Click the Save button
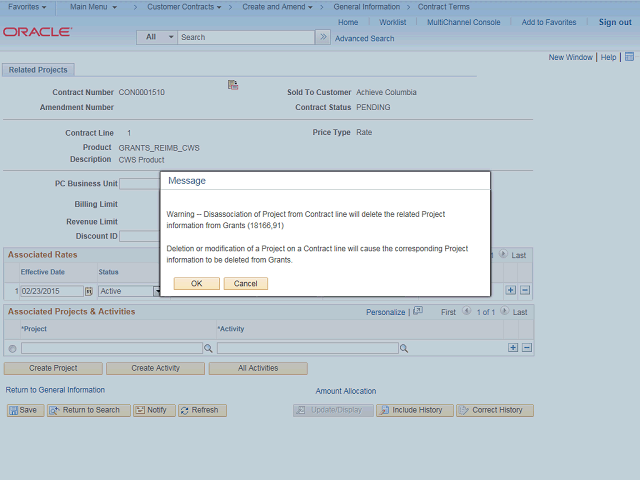The height and width of the screenshot is (480, 640). (25, 410)
